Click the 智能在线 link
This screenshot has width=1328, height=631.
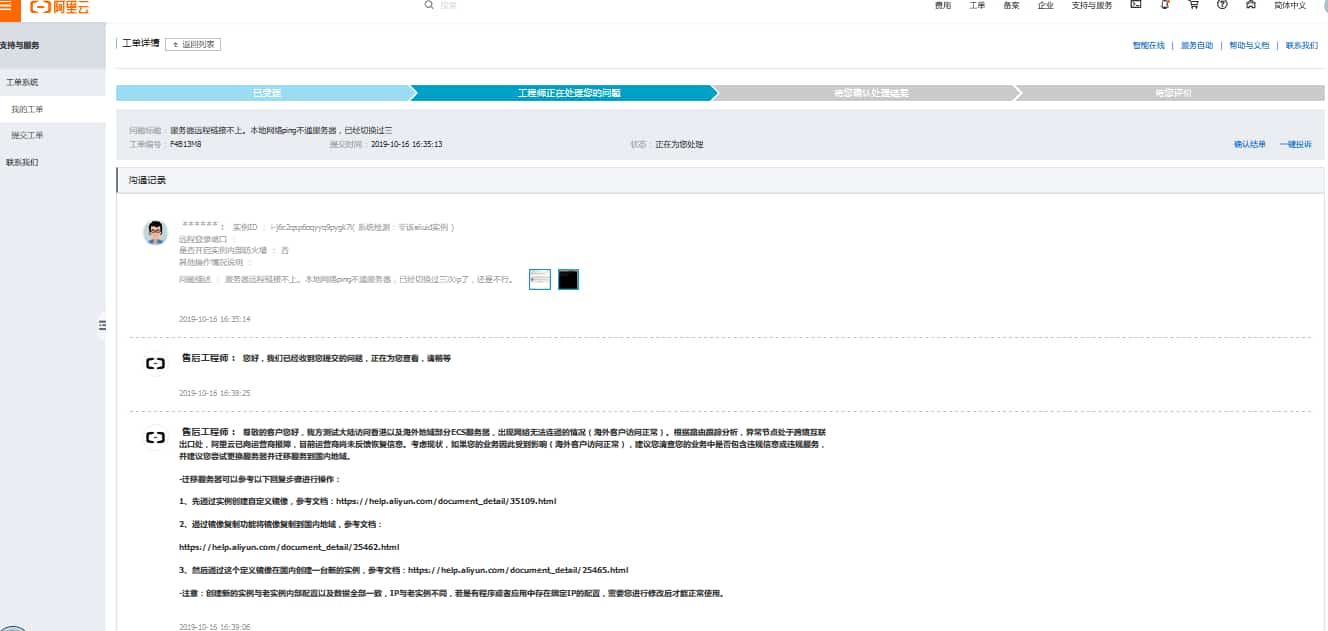click(x=1148, y=45)
